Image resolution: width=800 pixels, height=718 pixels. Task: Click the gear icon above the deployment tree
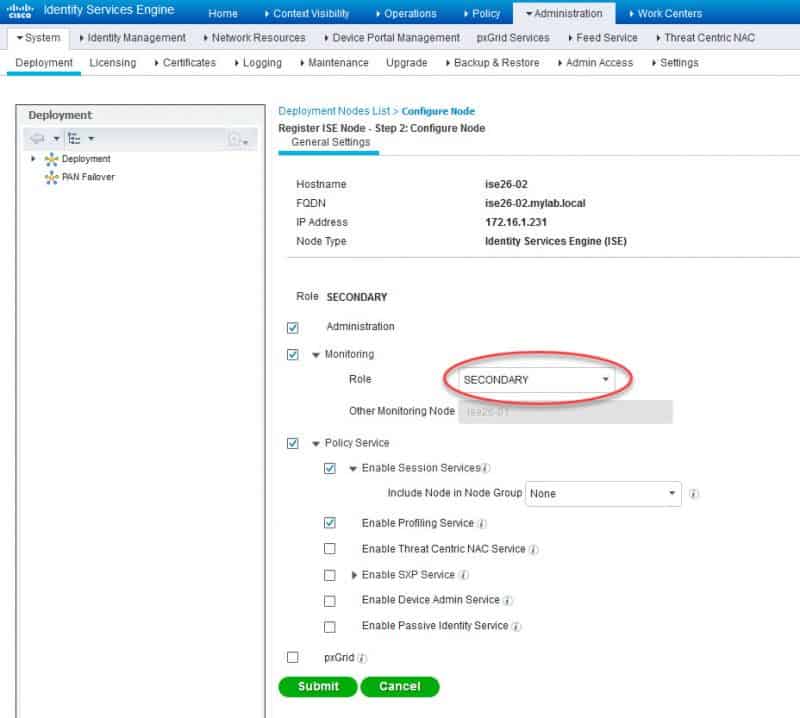36,138
